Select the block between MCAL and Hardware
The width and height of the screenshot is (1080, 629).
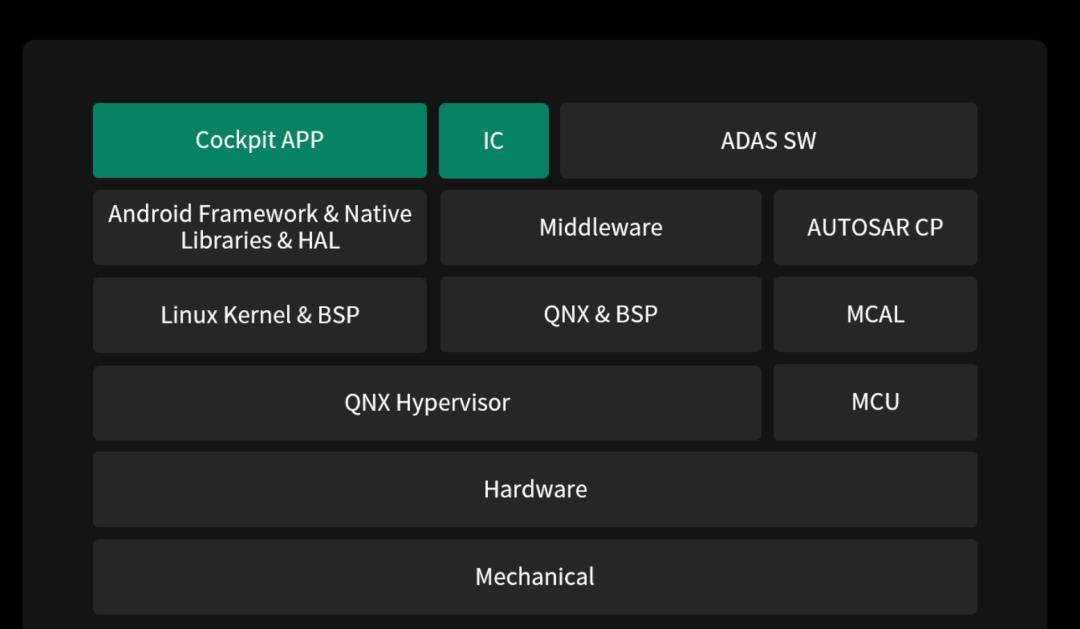click(x=875, y=402)
